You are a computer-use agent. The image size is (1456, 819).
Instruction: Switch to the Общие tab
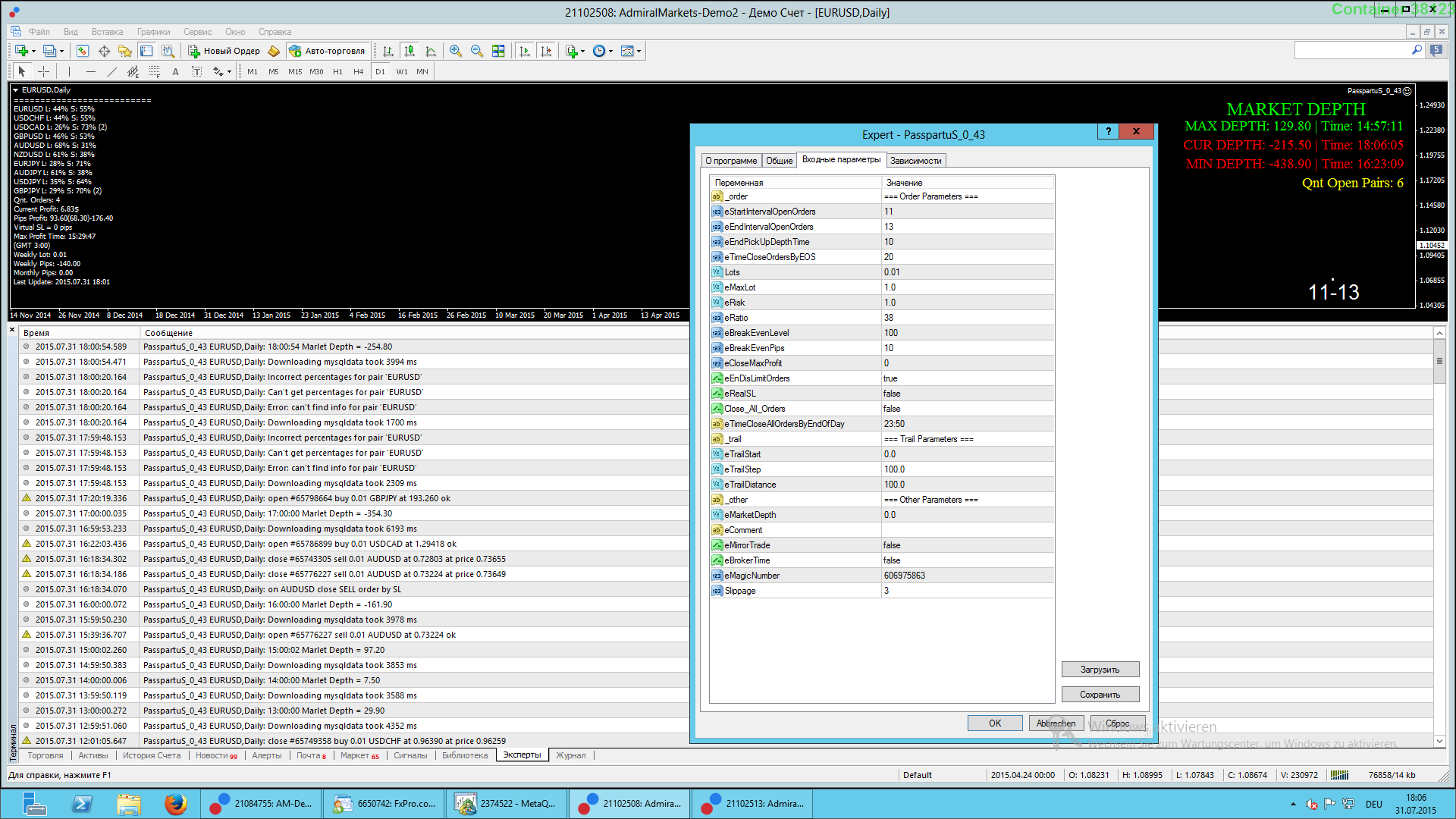click(779, 160)
